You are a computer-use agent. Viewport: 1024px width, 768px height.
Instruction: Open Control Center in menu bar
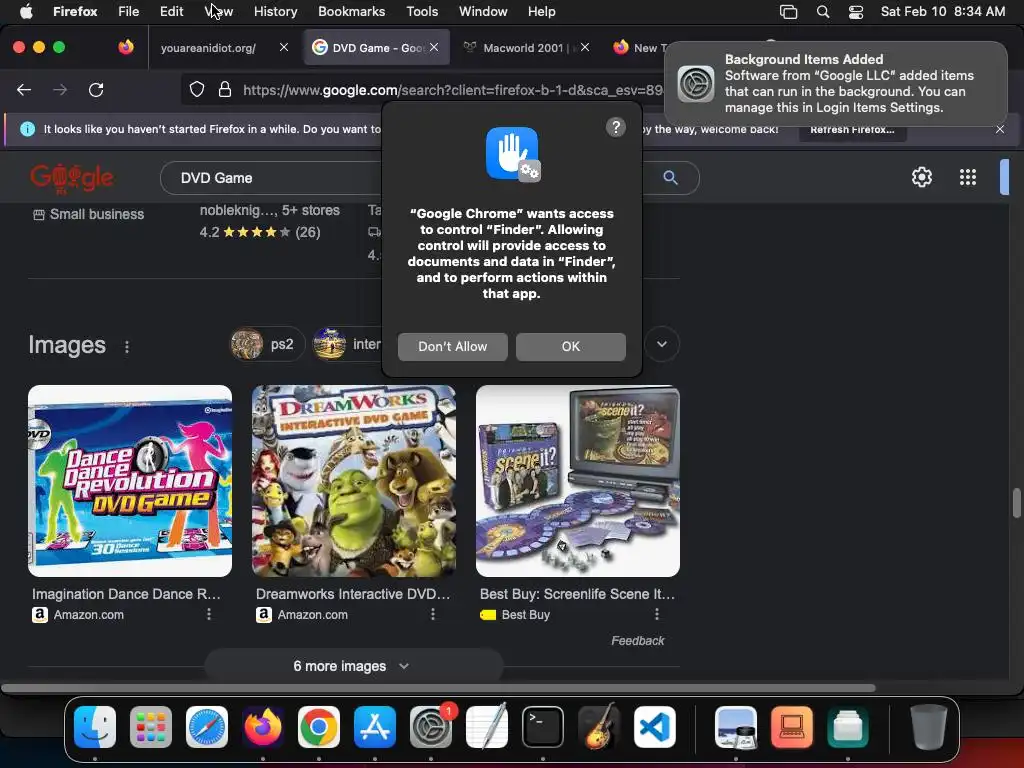(856, 12)
